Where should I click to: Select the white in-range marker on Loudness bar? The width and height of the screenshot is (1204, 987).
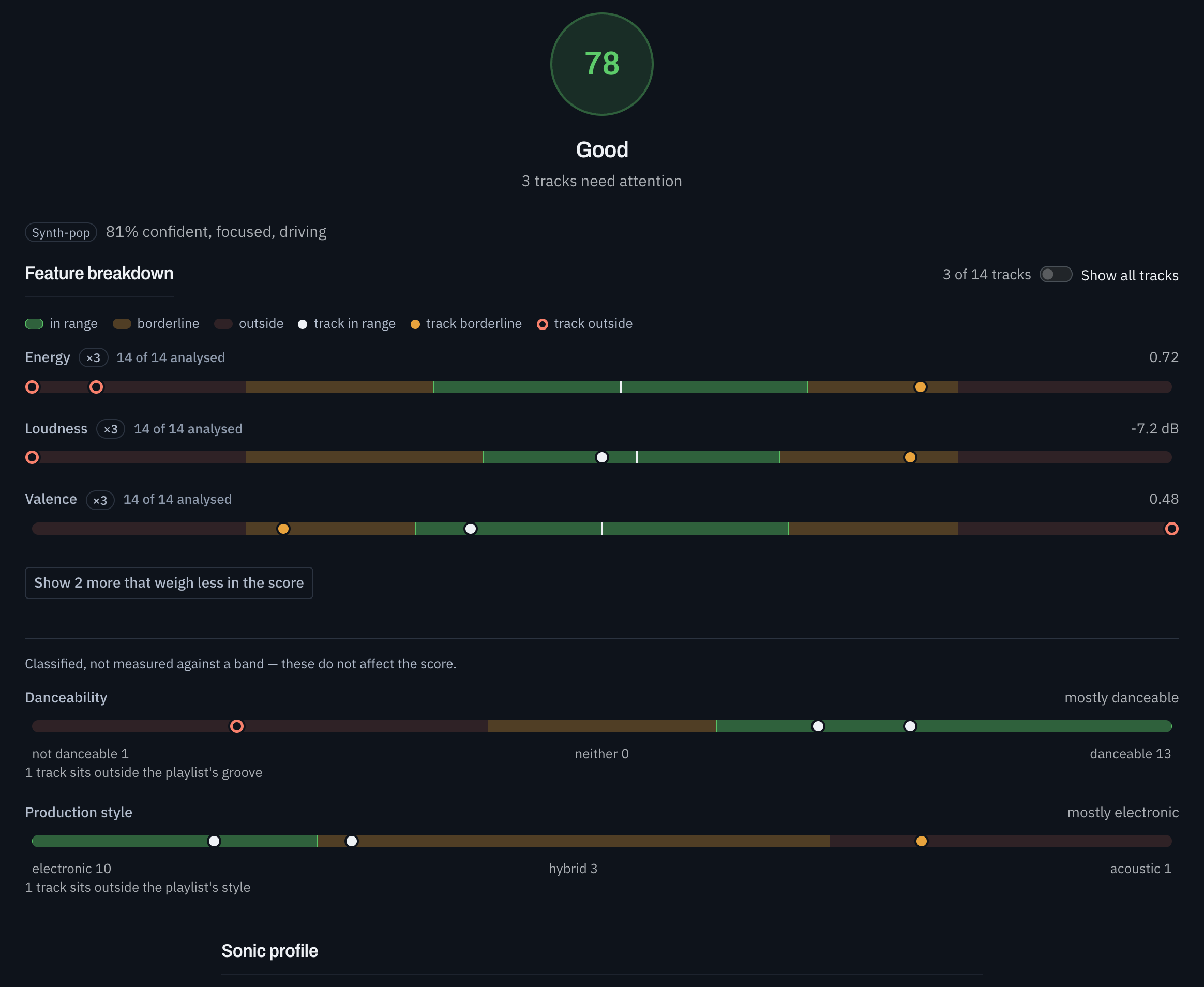tap(602, 457)
